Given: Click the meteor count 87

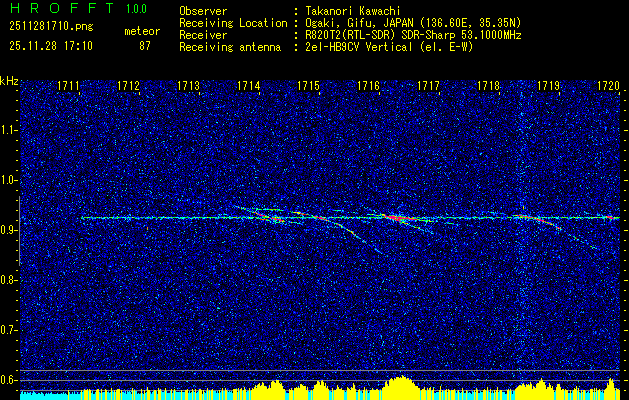Looking at the screenshot, I should tap(145, 46).
